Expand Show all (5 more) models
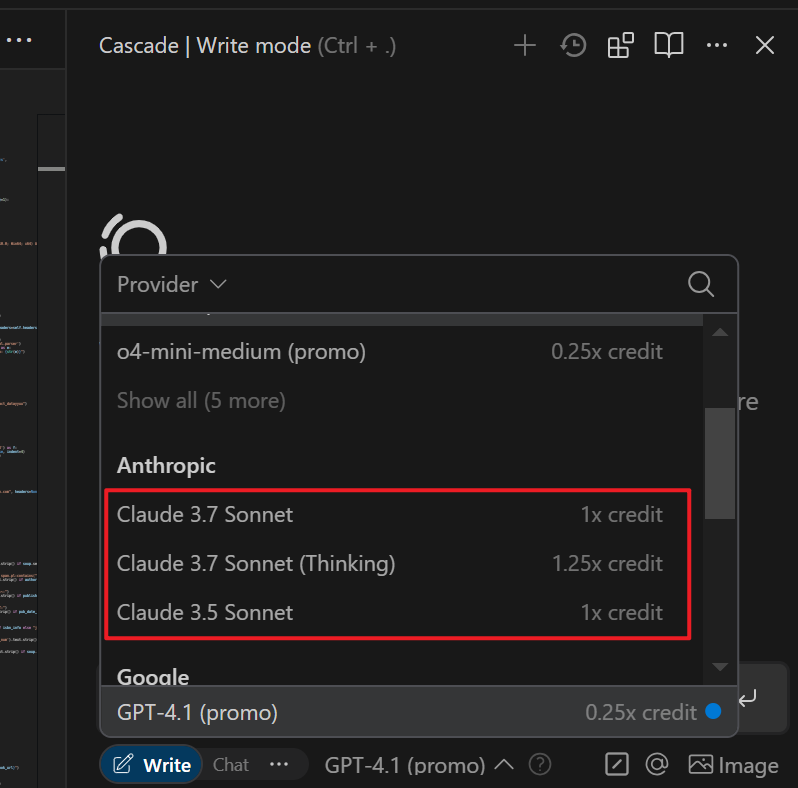The width and height of the screenshot is (798, 788). pos(201,401)
